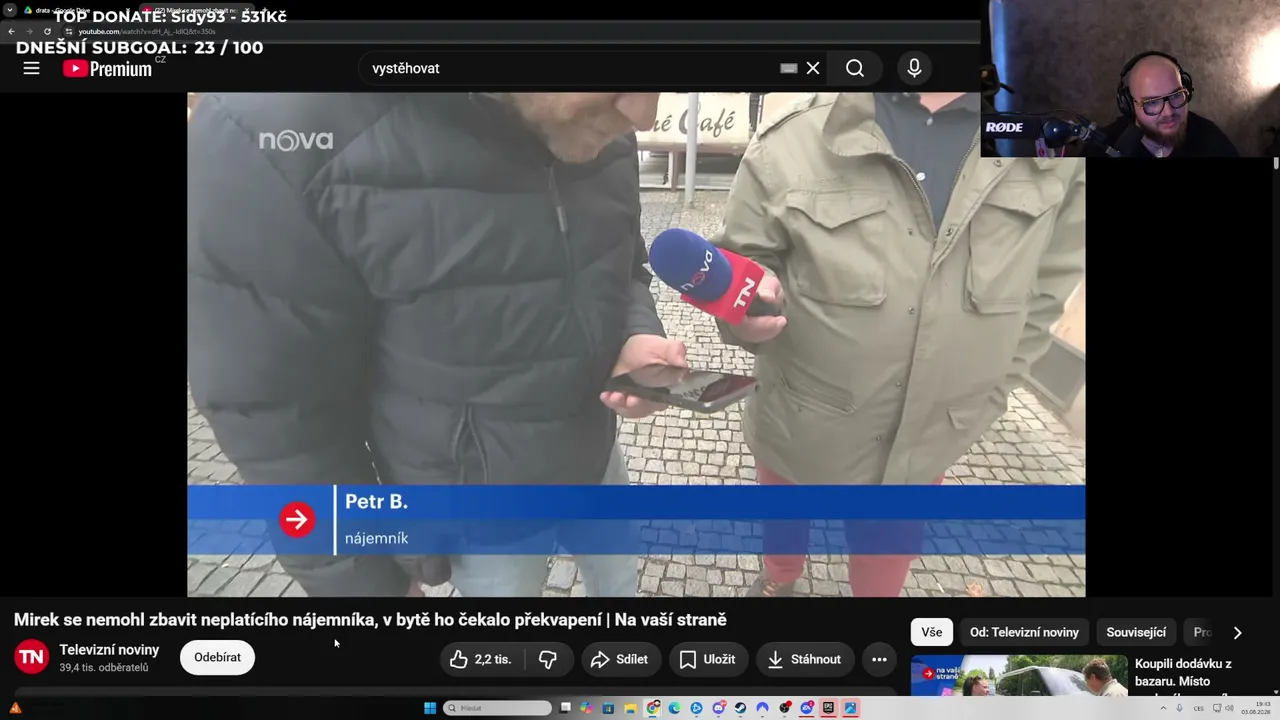Open the more actions three-dot menu

point(879,659)
